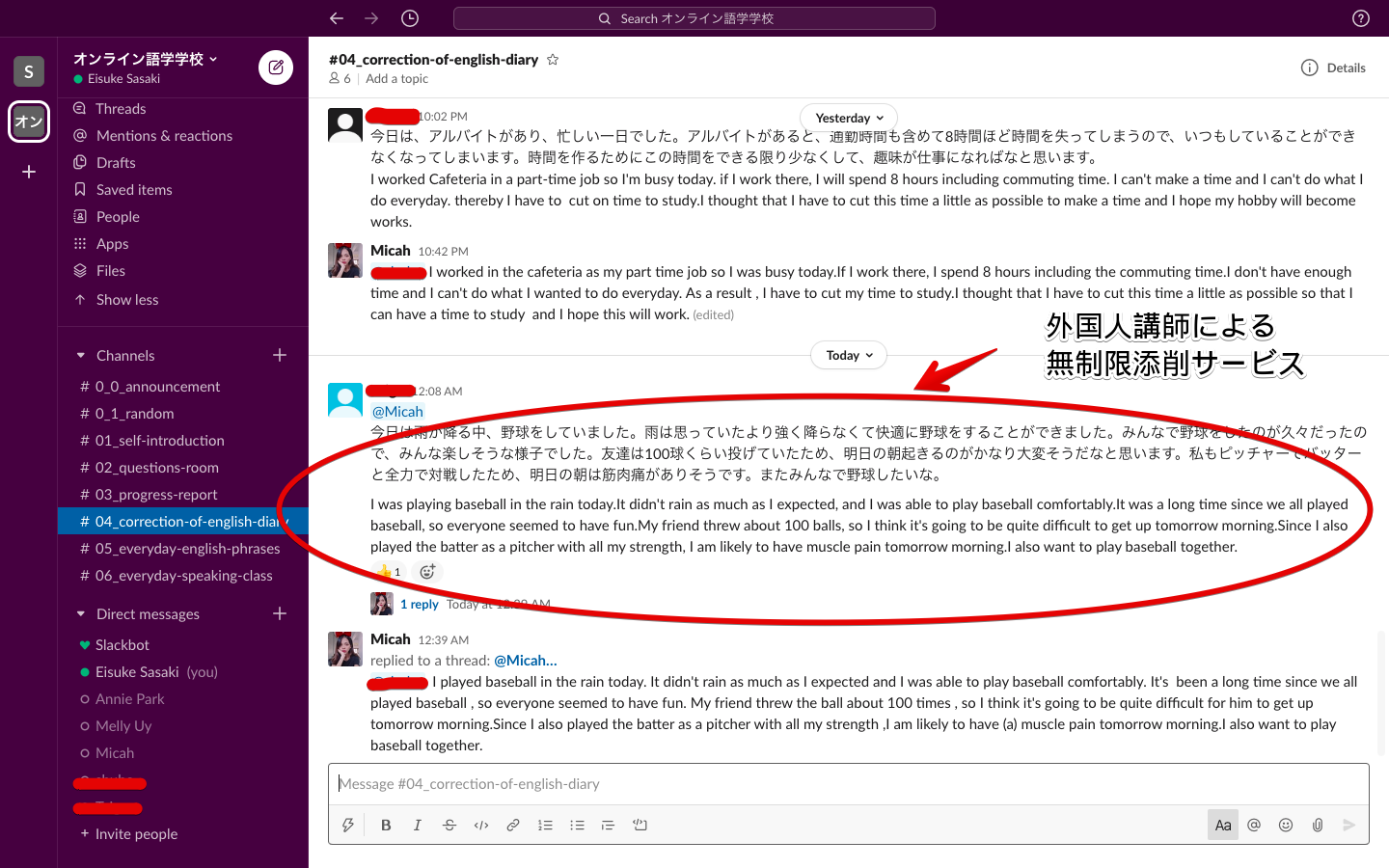View the 6 members count
Image resolution: width=1389 pixels, height=868 pixels.
tap(340, 79)
